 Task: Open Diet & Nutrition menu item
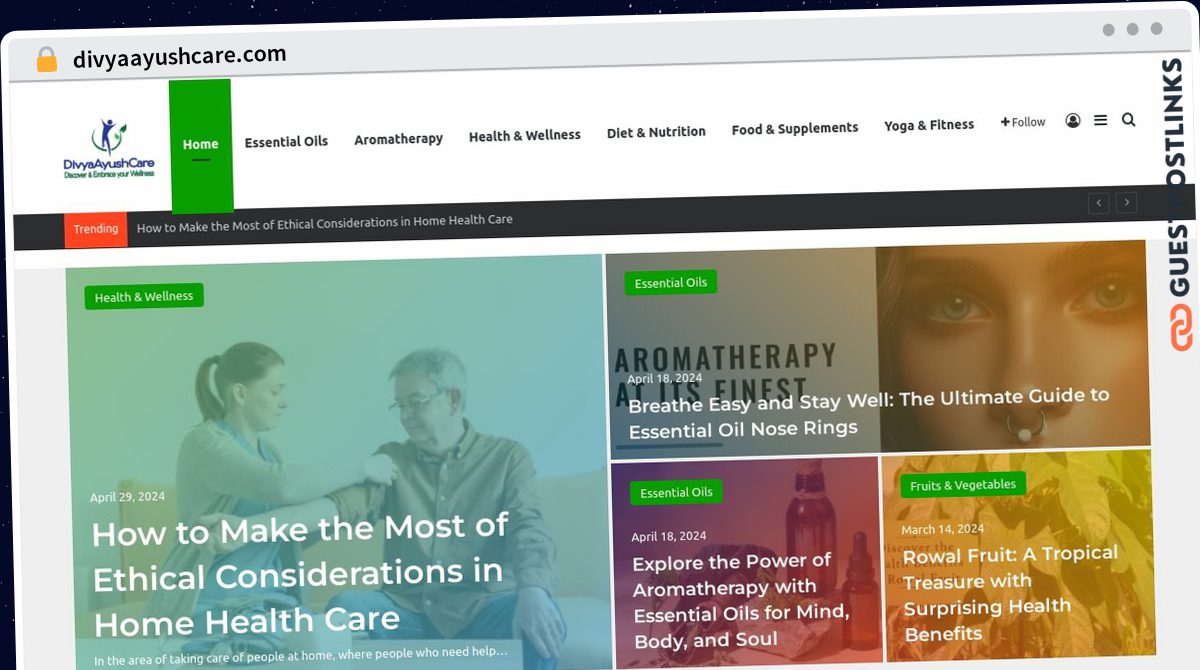click(x=656, y=132)
